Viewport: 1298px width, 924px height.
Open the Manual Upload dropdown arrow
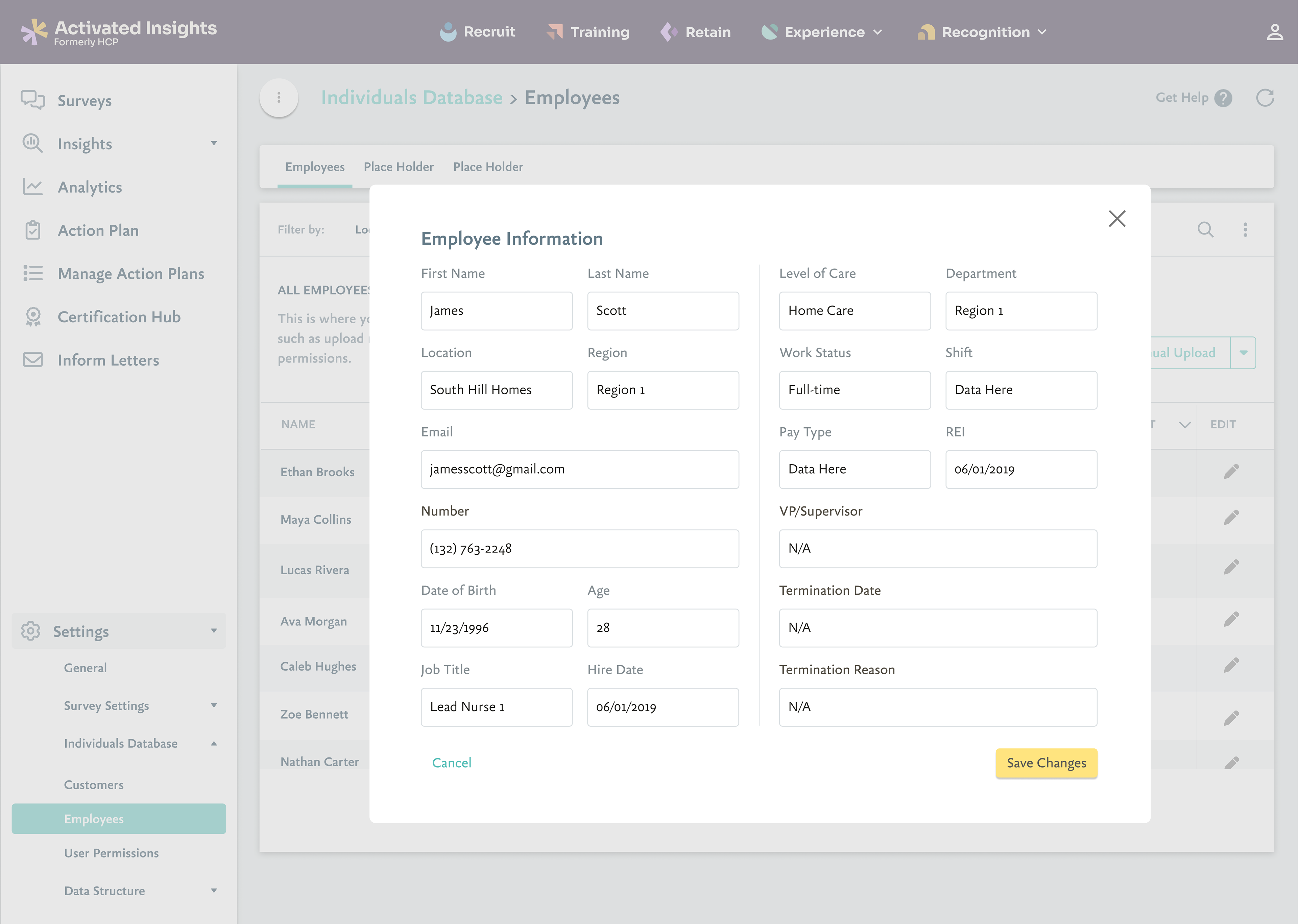point(1243,353)
